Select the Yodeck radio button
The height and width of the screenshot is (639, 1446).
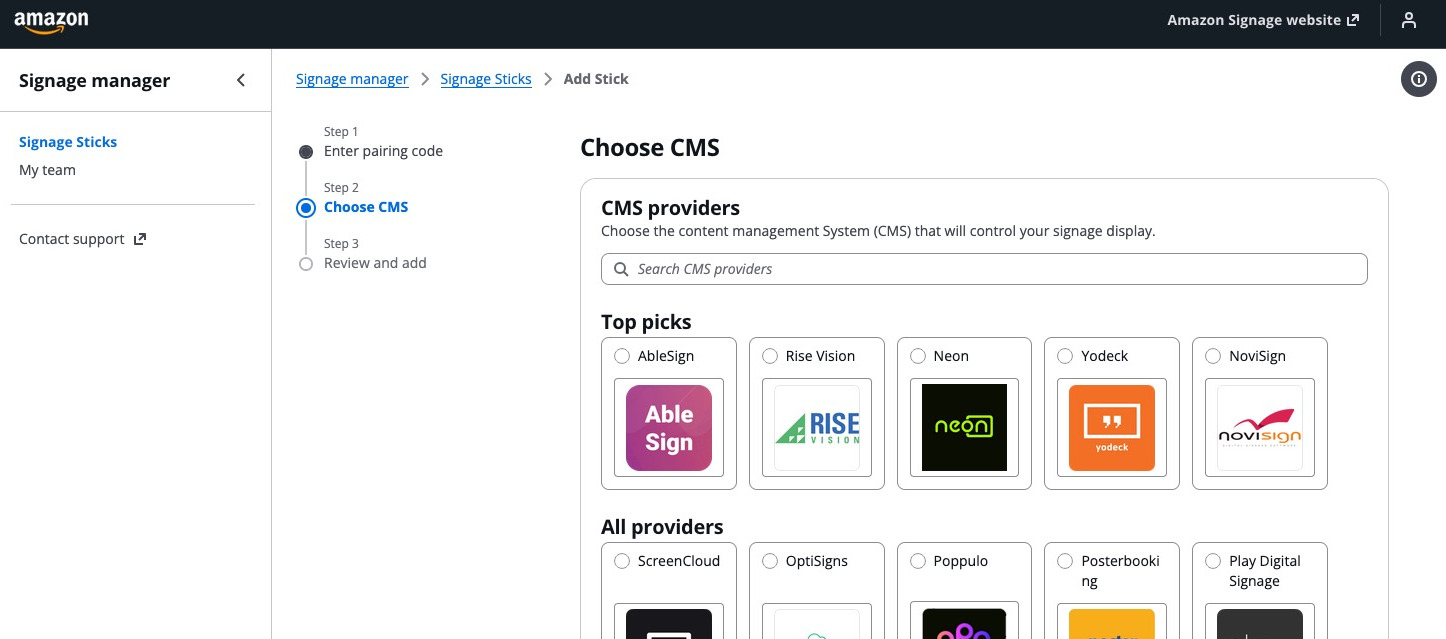(x=1065, y=356)
